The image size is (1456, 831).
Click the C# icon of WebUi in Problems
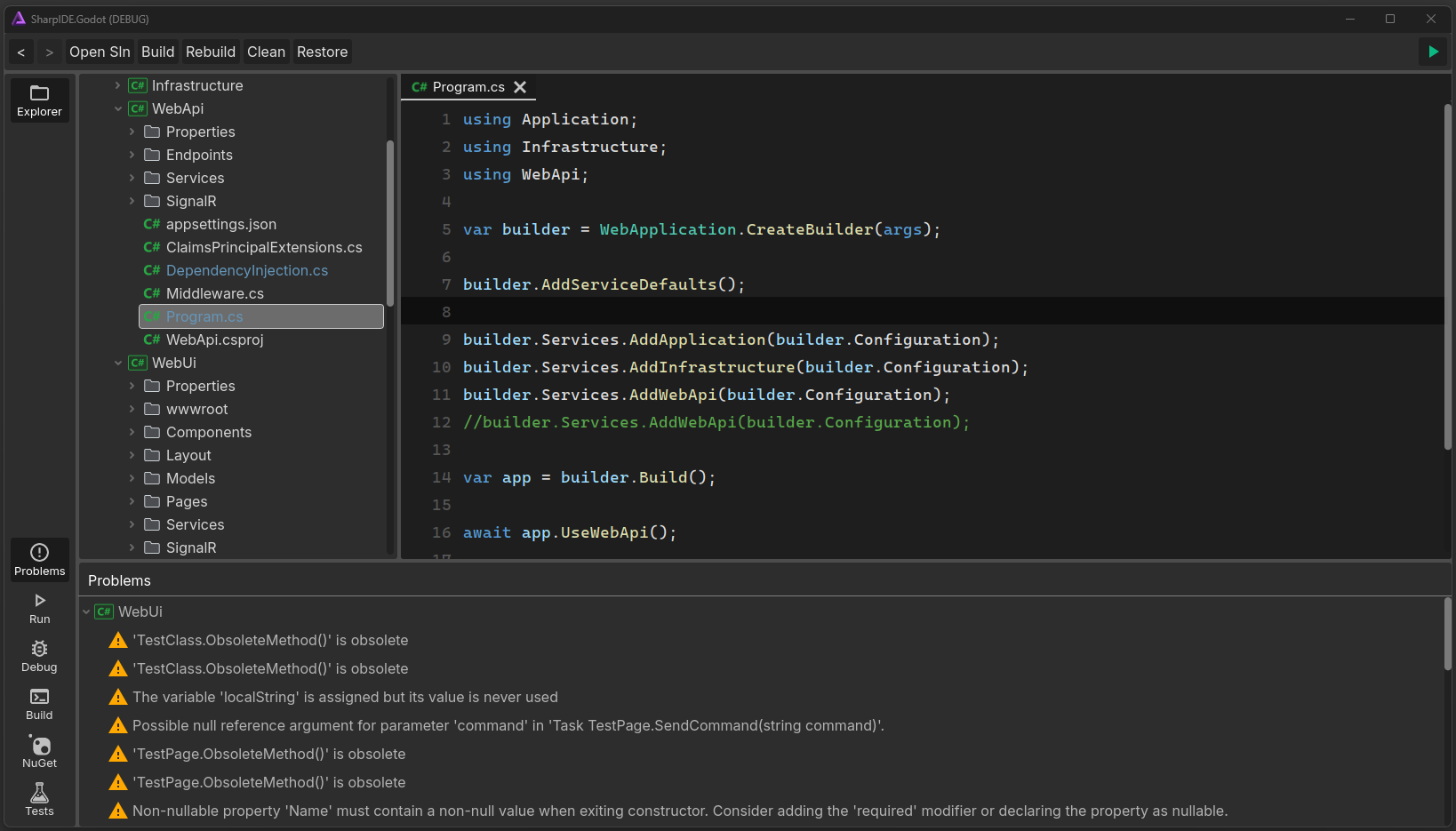[x=104, y=611]
